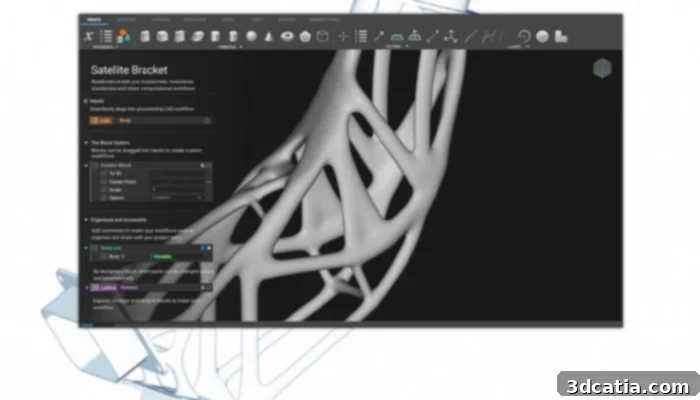Click the Body input label next to CAD

(125, 121)
